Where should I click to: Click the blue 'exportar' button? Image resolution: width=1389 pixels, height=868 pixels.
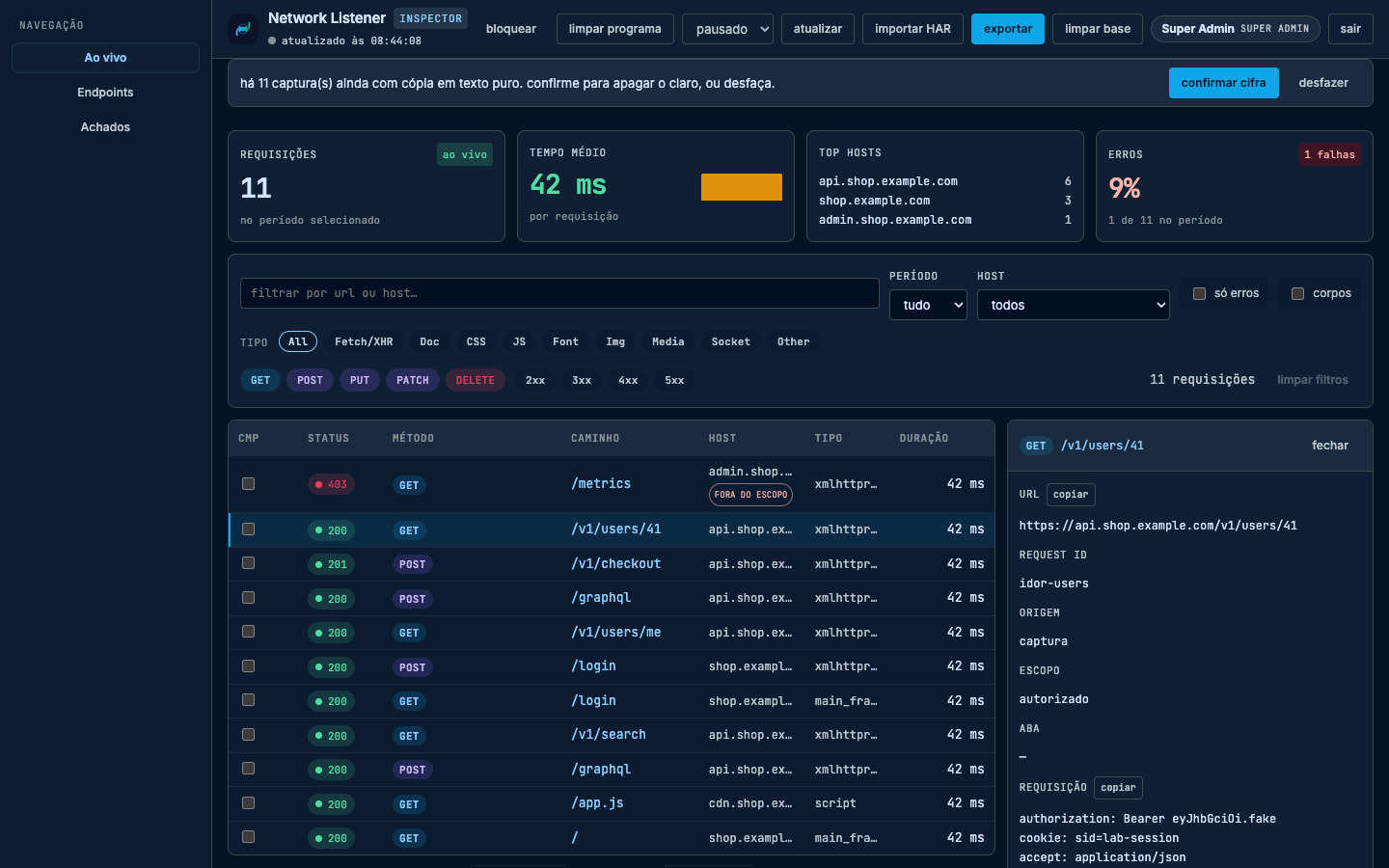pos(1008,29)
